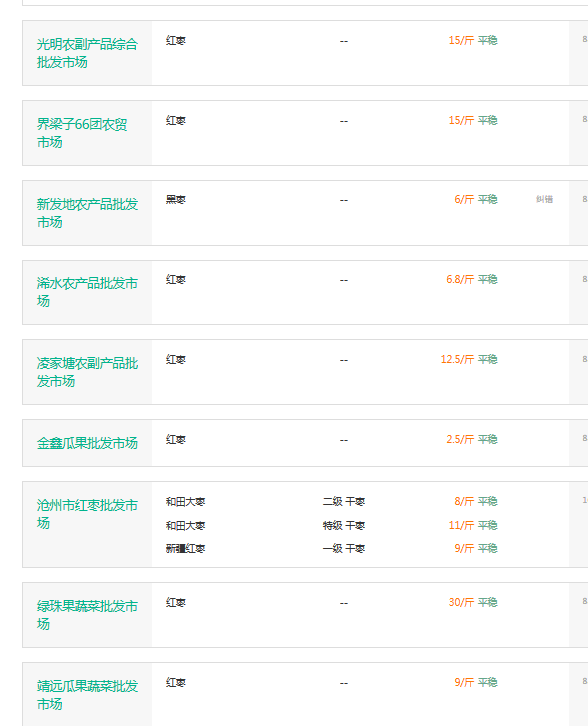Click the 纠错 error-report link
Image resolution: width=588 pixels, height=726 pixels.
(544, 199)
